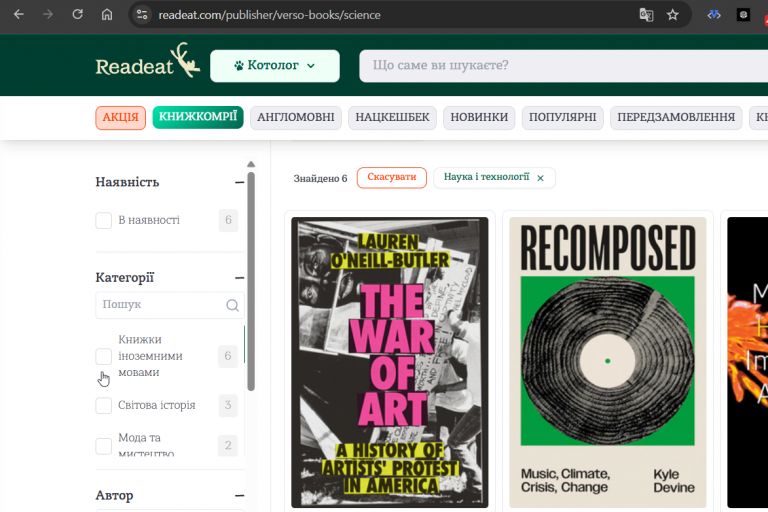Open The War of Art book cover
The height and width of the screenshot is (512, 768).
point(390,363)
